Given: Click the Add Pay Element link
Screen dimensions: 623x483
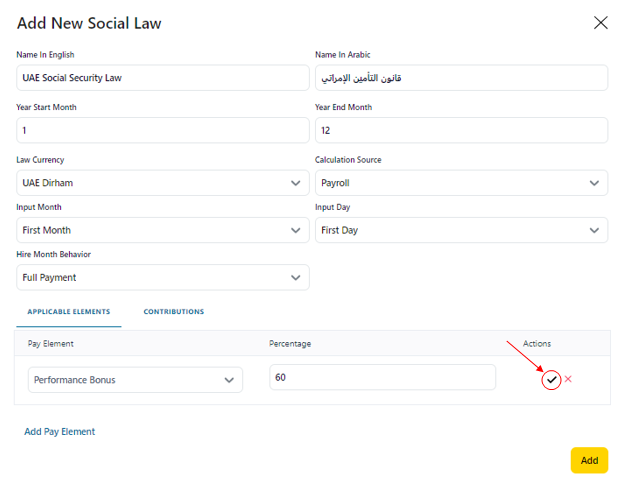Looking at the screenshot, I should pyautogui.click(x=60, y=432).
